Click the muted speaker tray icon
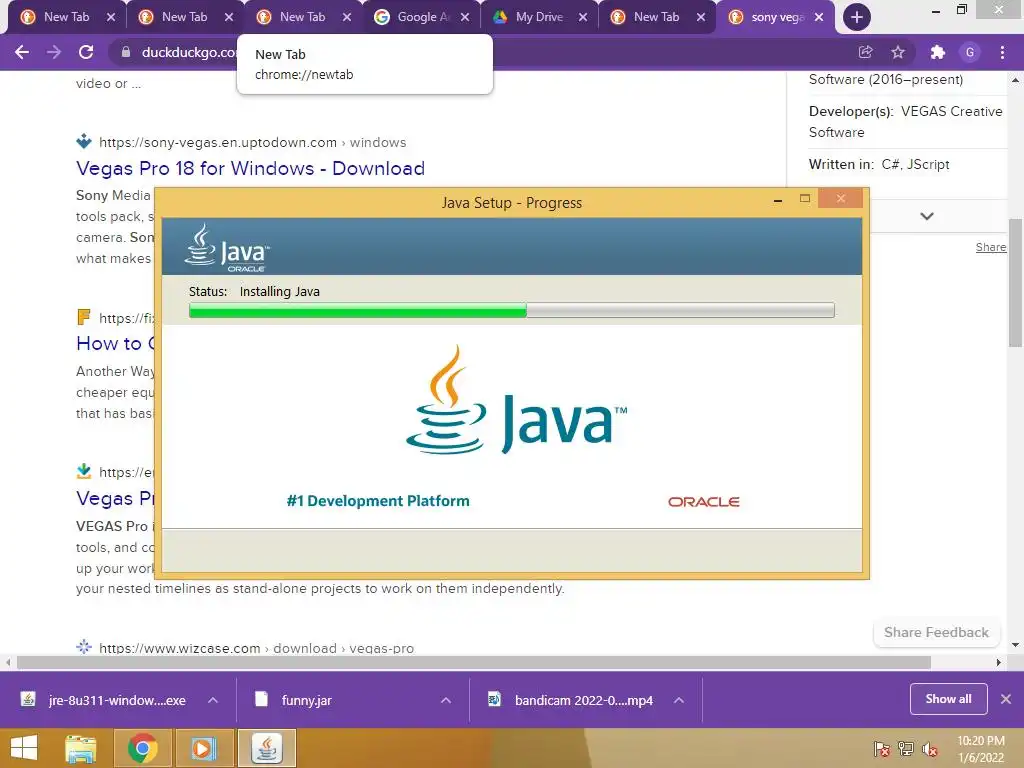The width and height of the screenshot is (1024, 768). coord(930,748)
